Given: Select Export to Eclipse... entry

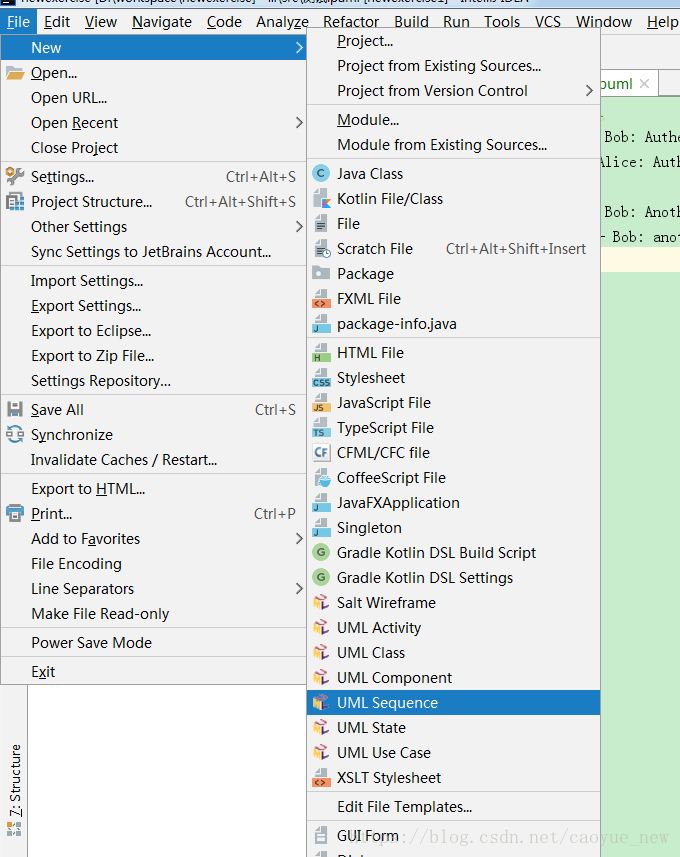Looking at the screenshot, I should (153, 331).
